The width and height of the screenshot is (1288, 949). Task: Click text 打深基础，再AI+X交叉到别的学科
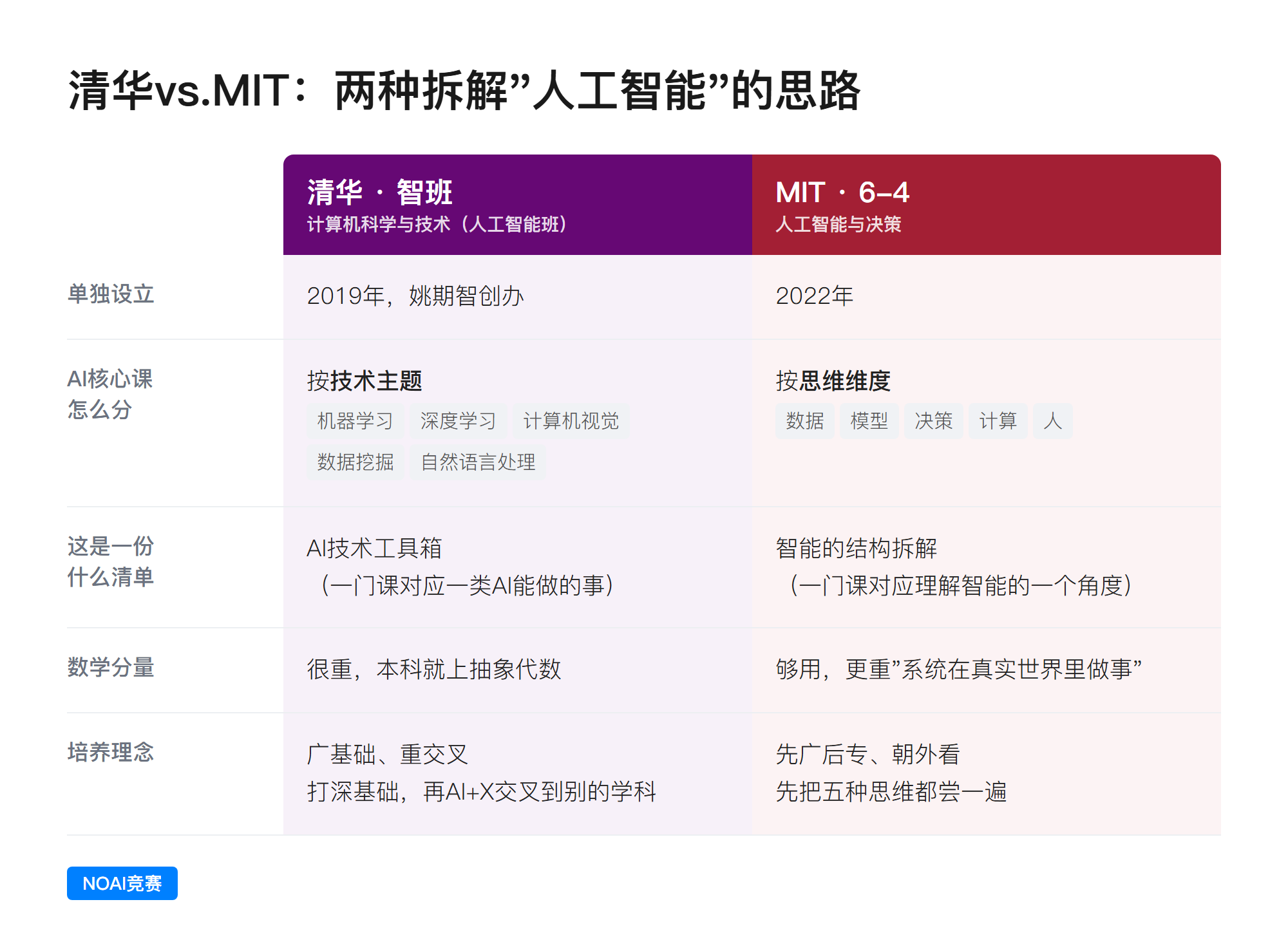pos(482,792)
